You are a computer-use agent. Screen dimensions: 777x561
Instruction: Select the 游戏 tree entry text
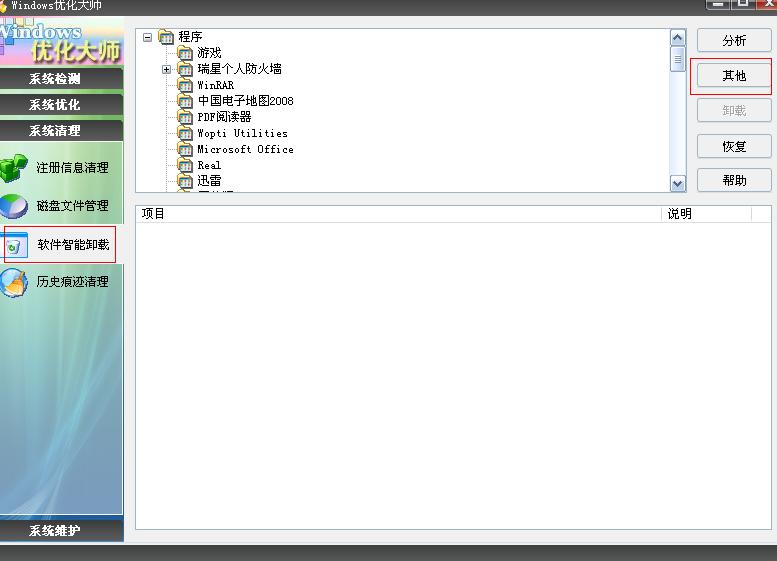209,53
